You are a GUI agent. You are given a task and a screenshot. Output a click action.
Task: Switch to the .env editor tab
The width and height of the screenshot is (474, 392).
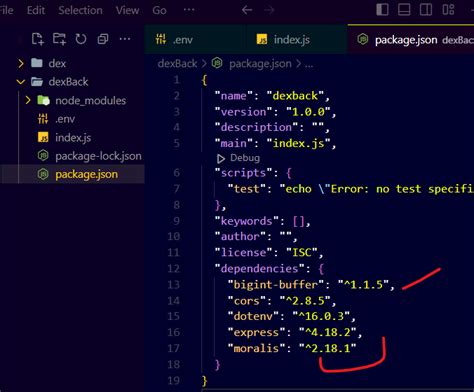[x=195, y=40]
